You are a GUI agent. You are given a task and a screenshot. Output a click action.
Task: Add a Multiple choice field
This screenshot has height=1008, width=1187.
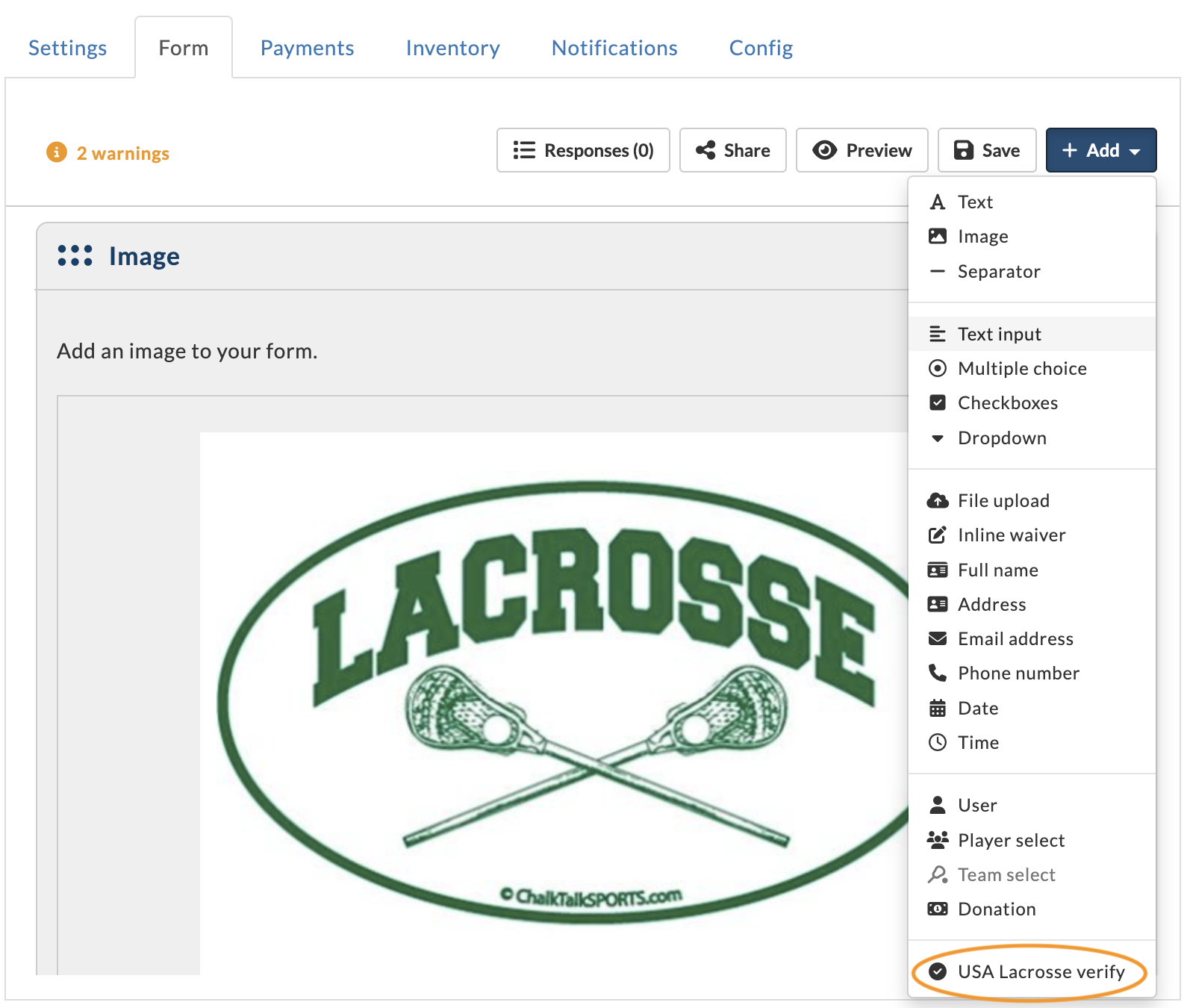[1032, 368]
